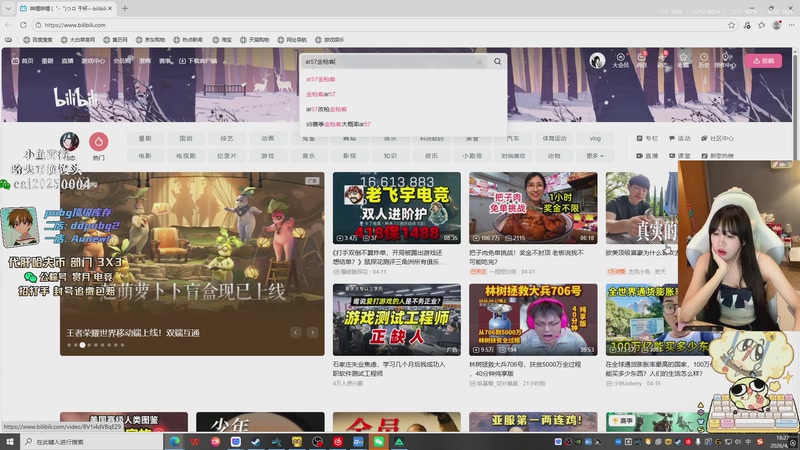Select suggestion starting with "s9赛季"
The height and width of the screenshot is (450, 800).
click(x=338, y=124)
